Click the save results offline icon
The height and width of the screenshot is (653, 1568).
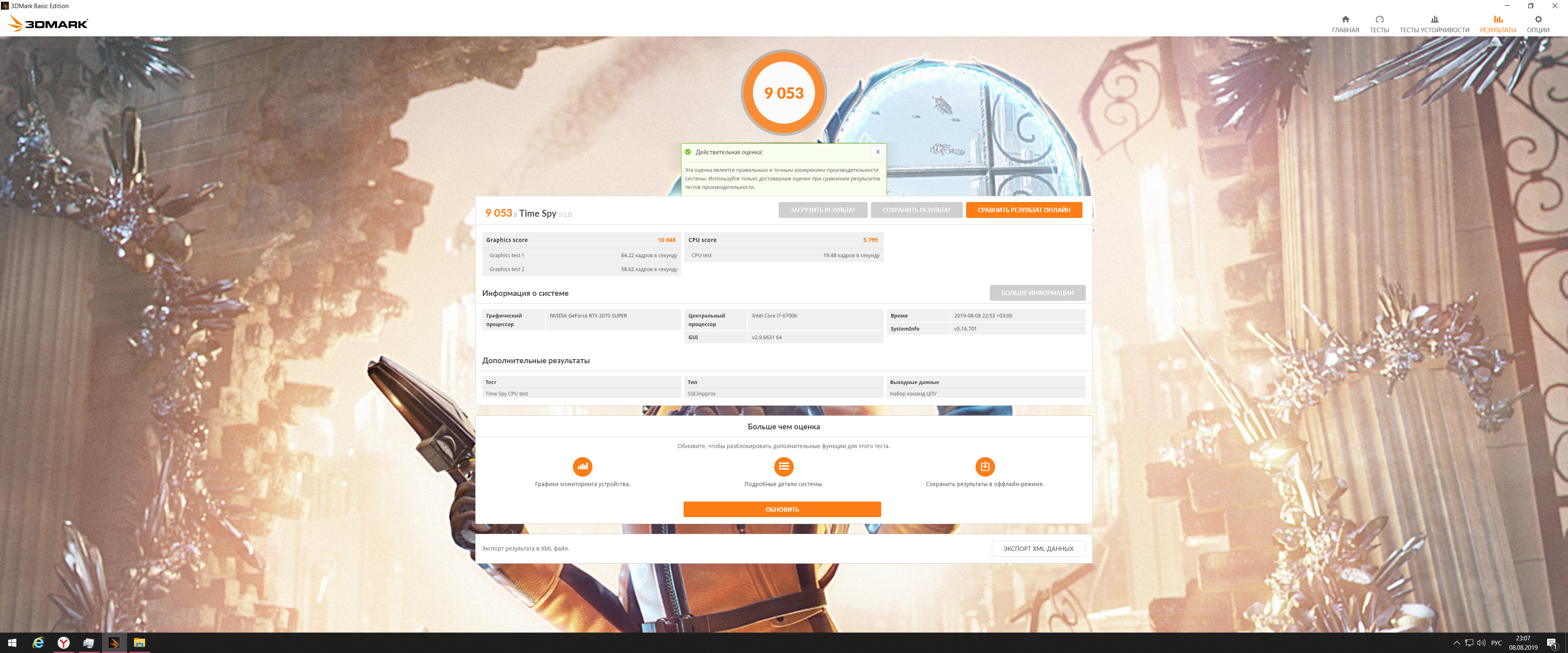984,467
